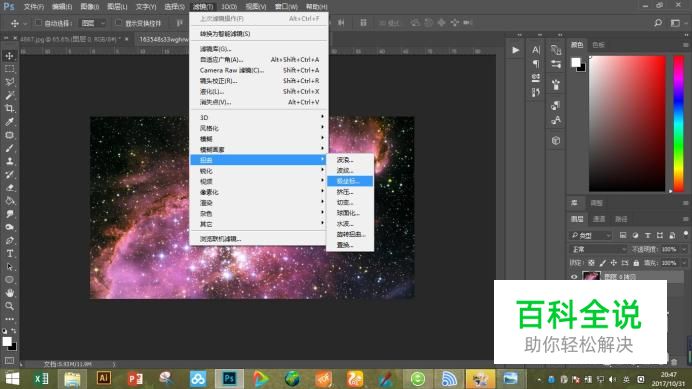Click the layer 0 copy thumbnail
The width and height of the screenshot is (692, 389).
coord(591,276)
